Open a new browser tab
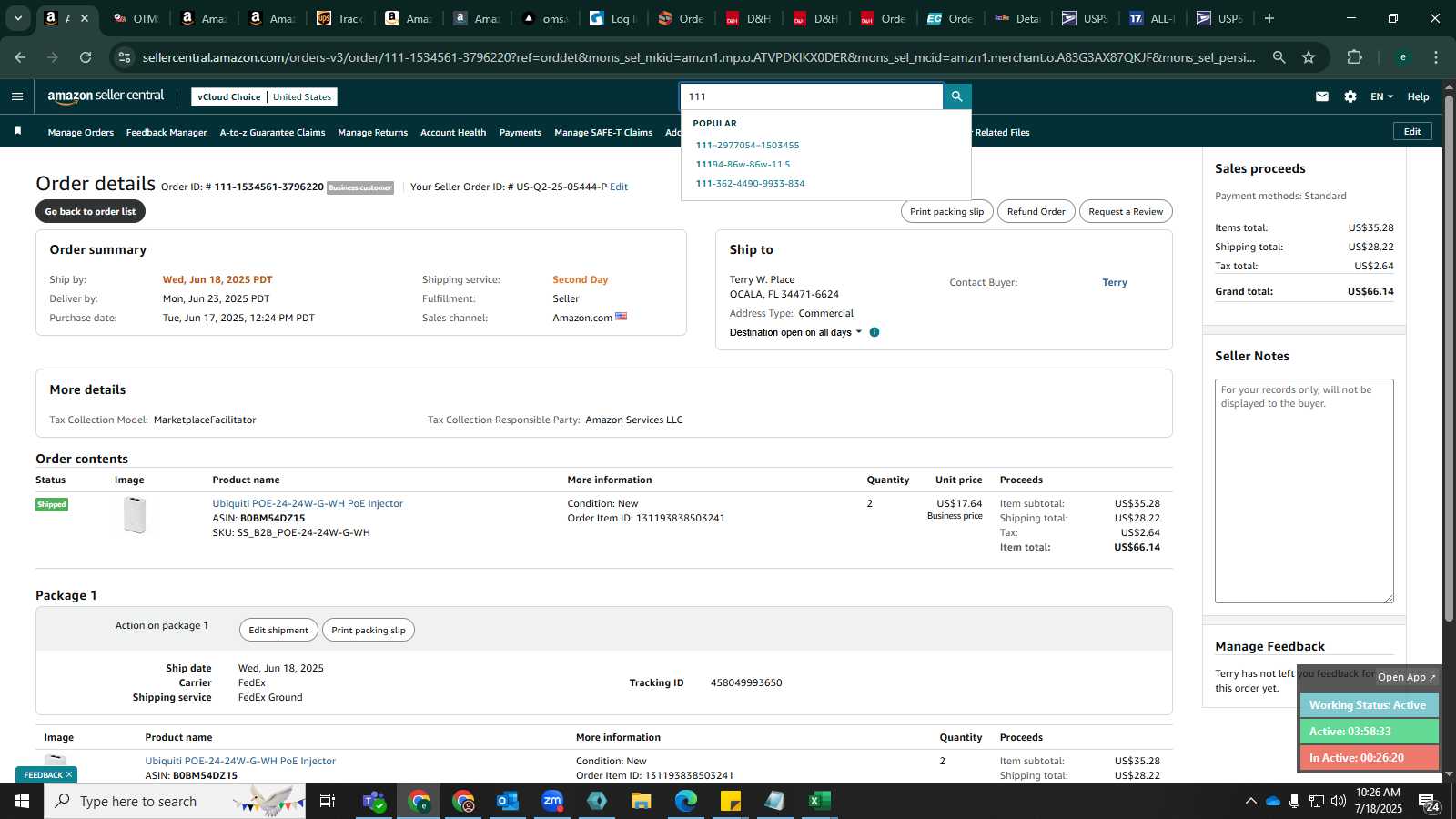 1269,18
